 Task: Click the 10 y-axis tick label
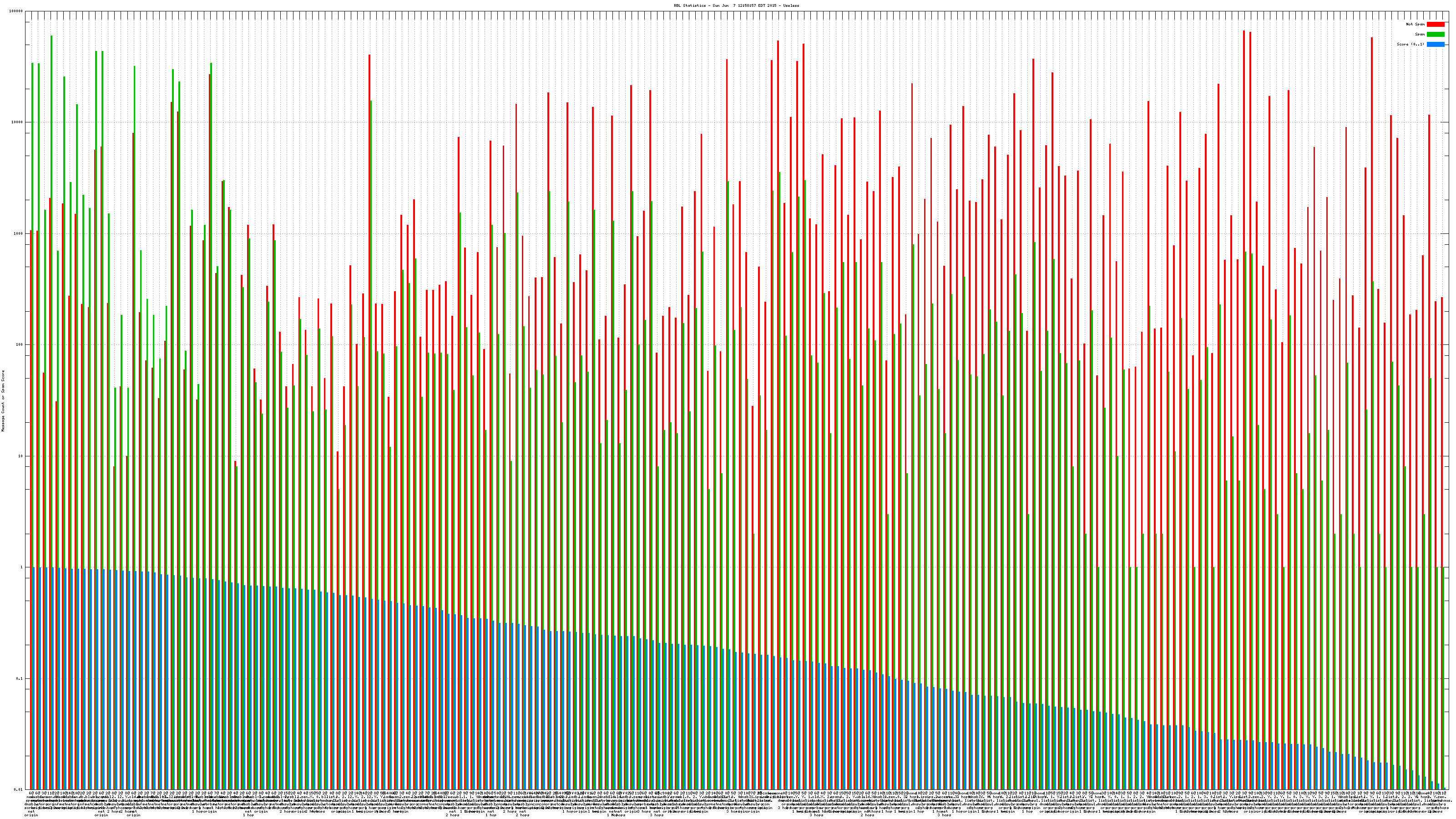tap(21, 456)
